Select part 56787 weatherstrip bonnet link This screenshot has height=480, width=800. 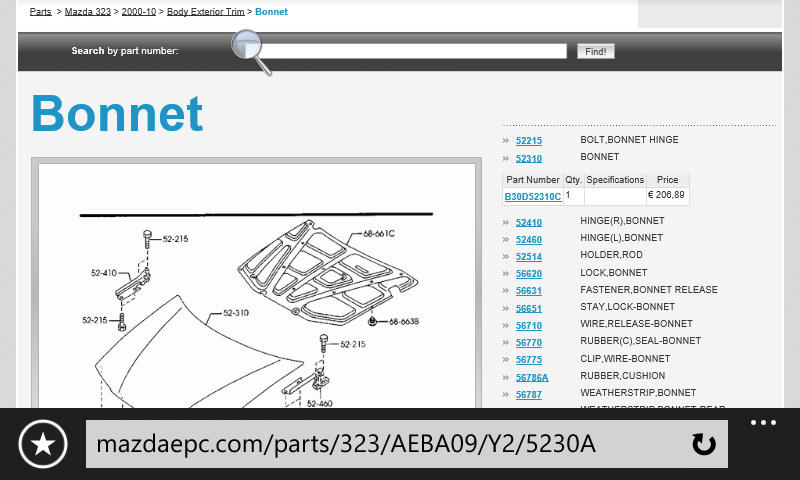(528, 394)
